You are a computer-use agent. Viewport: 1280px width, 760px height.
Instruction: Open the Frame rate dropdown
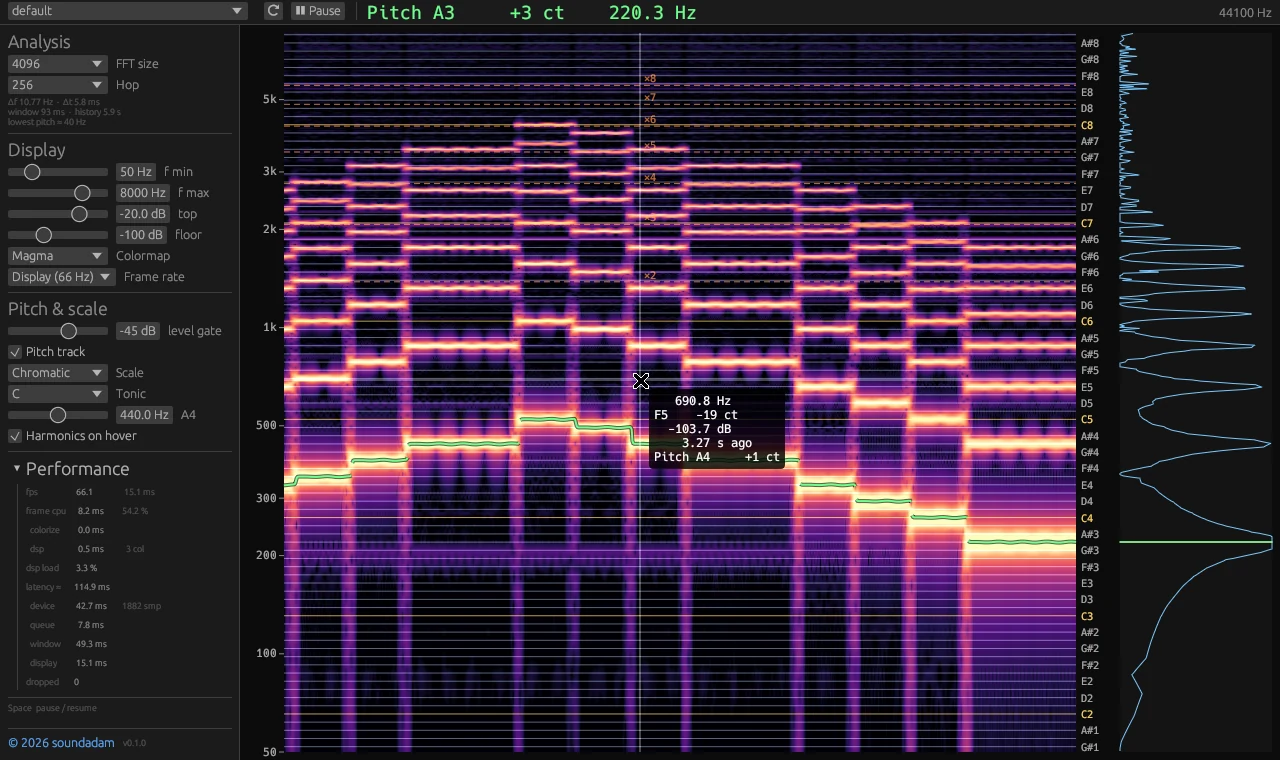click(x=62, y=277)
